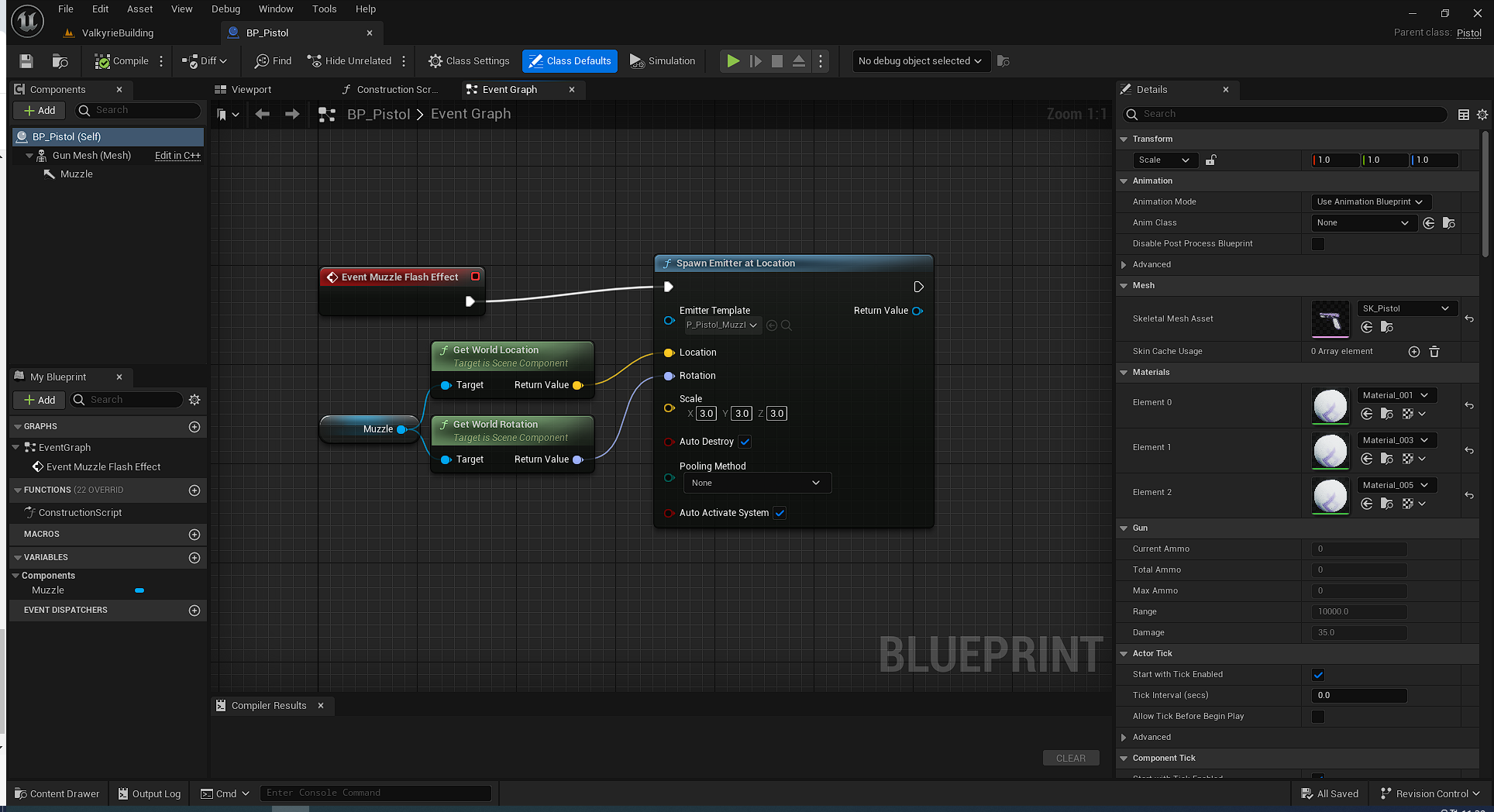Click Element 0 material preview swatch

(x=1330, y=406)
